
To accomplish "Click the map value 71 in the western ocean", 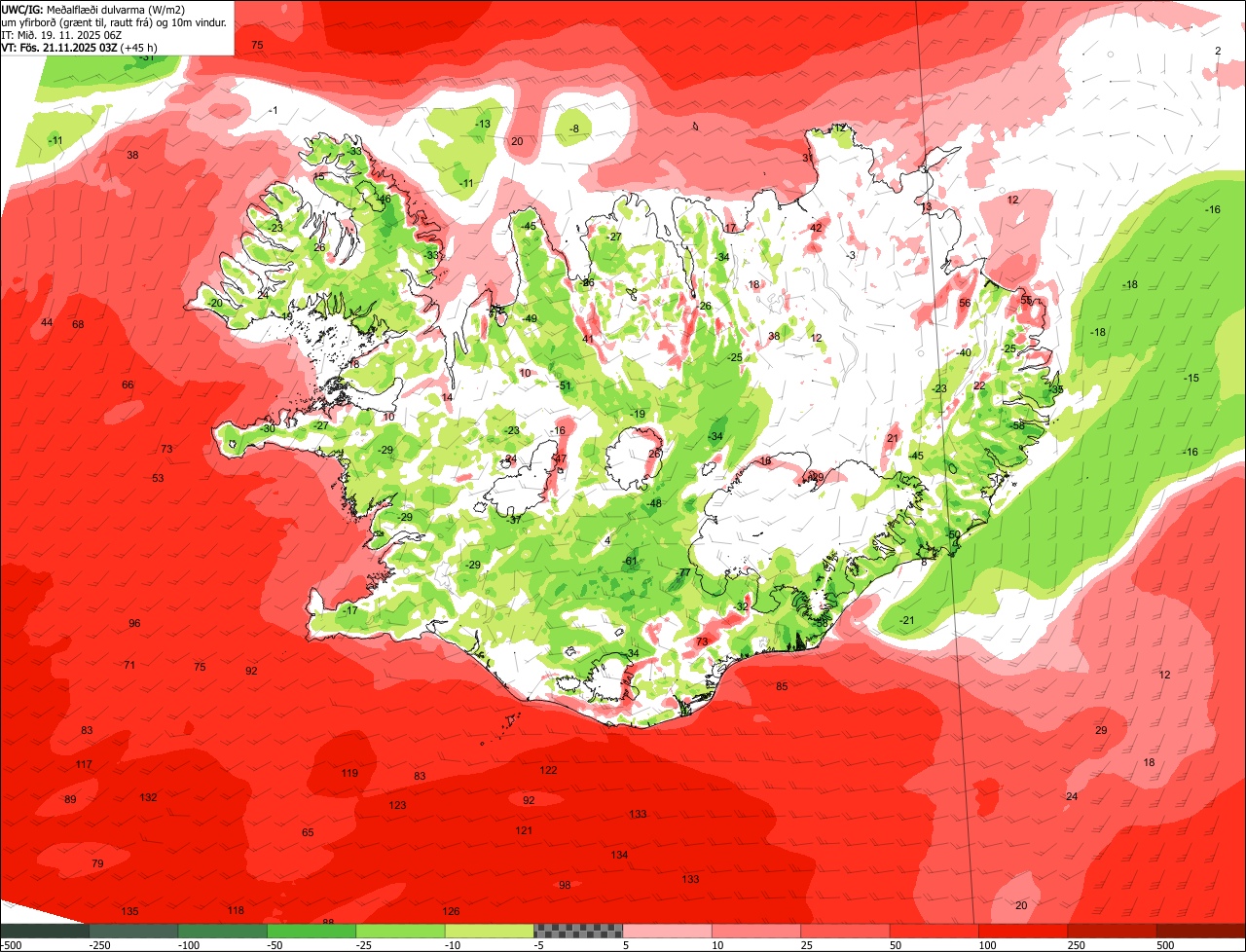I will pos(129,665).
